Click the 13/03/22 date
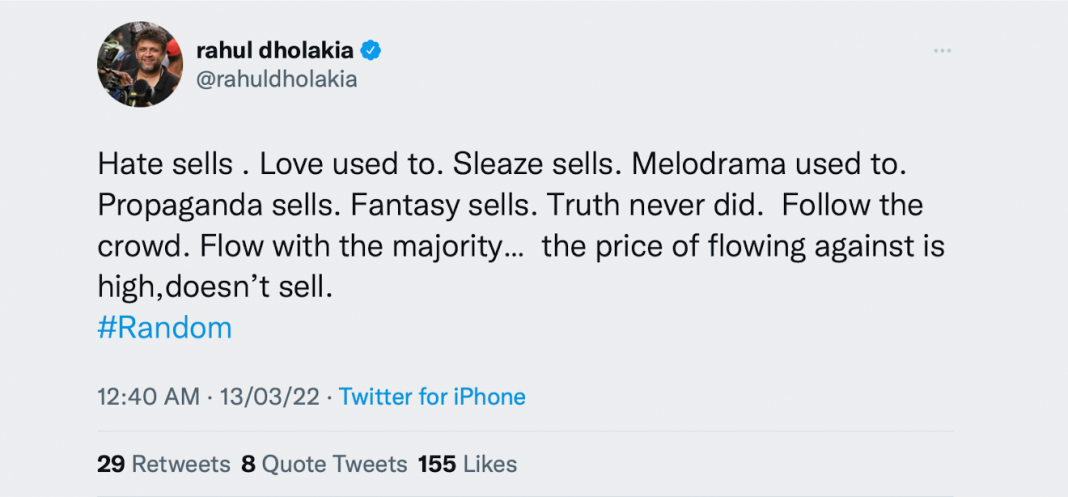Viewport: 1068px width, 497px height. tap(268, 397)
